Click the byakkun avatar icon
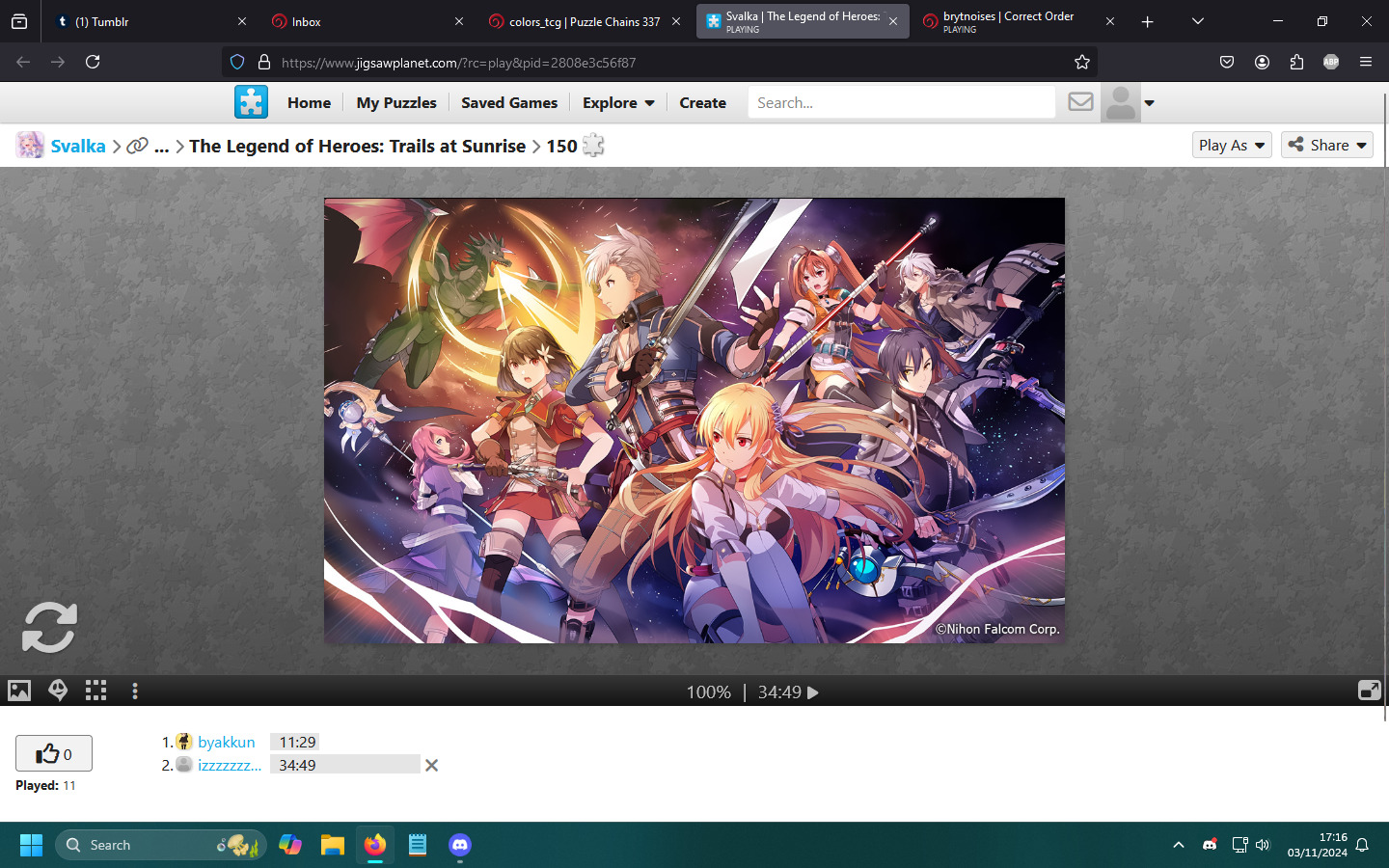 183,742
